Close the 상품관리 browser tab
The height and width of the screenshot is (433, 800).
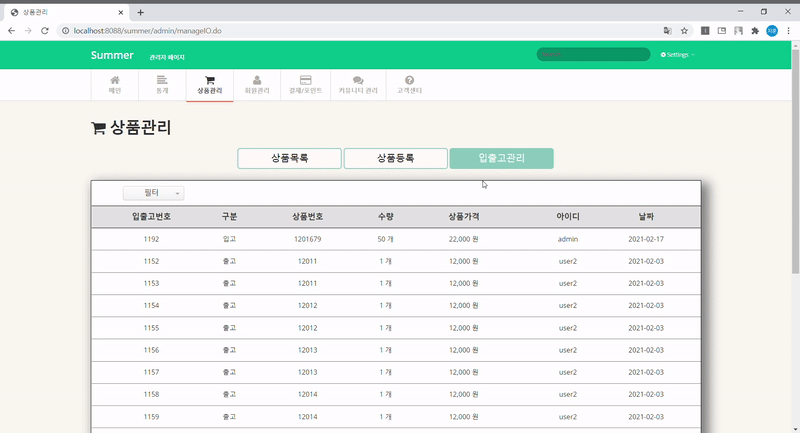click(121, 12)
